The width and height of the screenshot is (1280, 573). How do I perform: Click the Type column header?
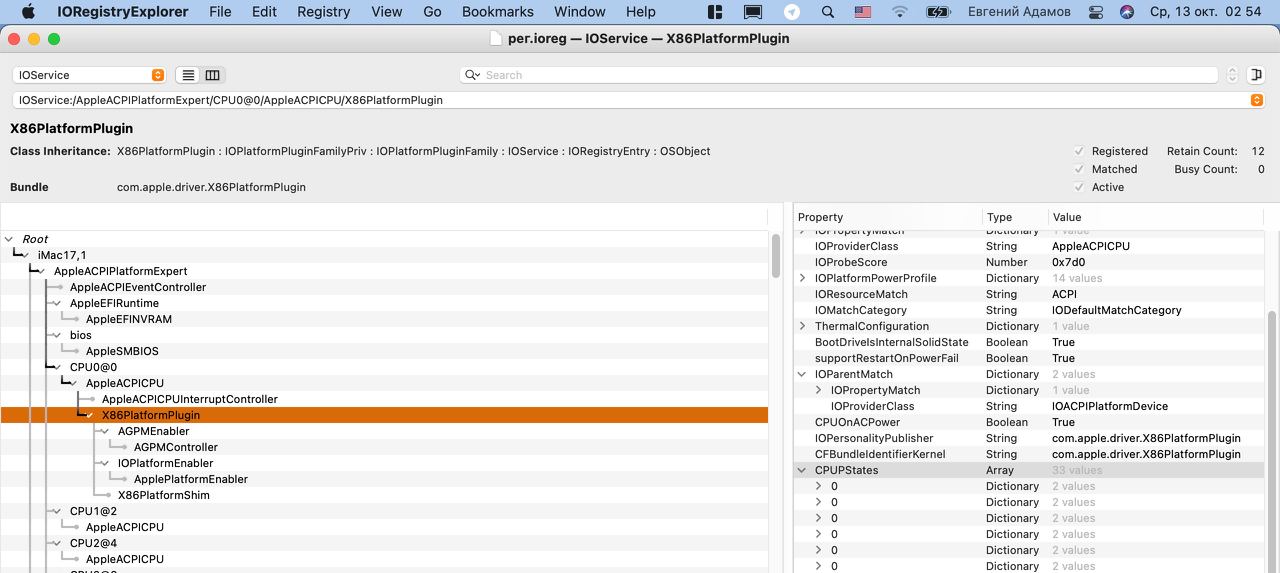[x=1014, y=217]
